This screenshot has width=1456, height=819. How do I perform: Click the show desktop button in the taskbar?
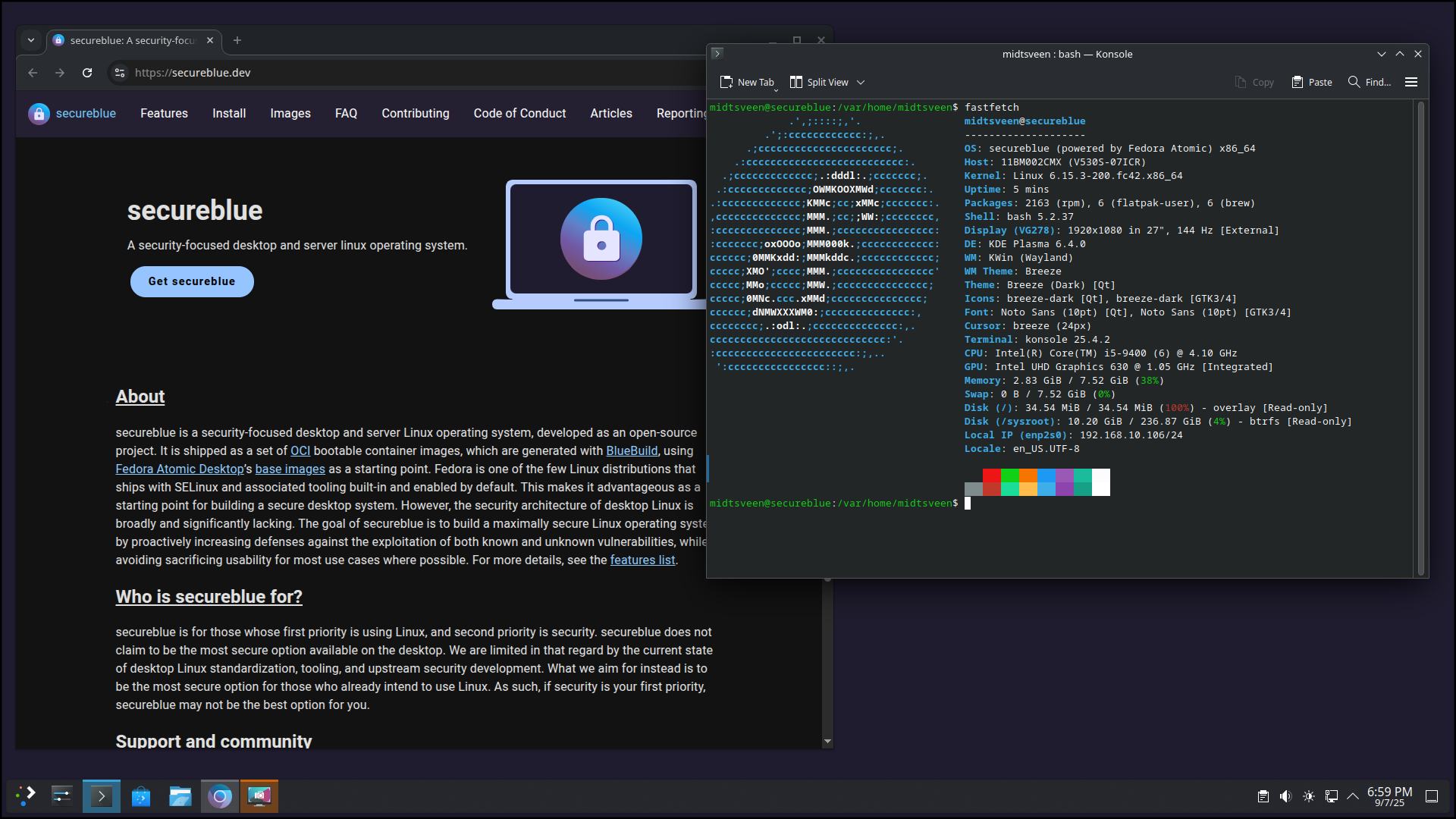1432,796
